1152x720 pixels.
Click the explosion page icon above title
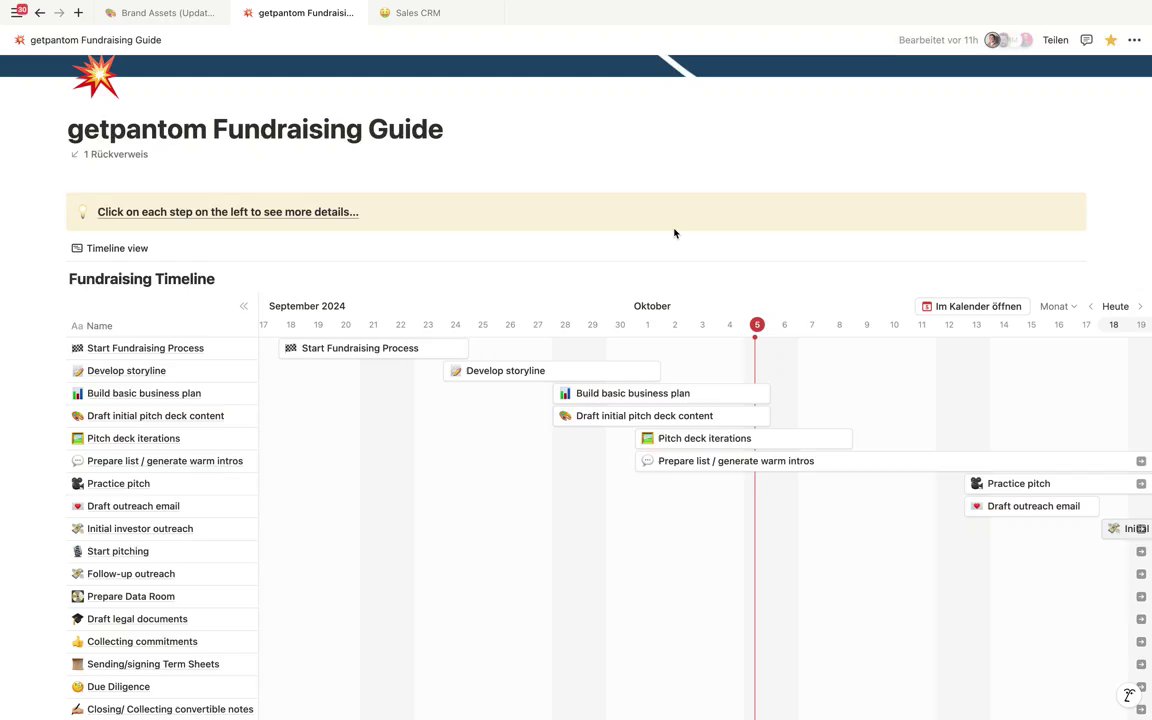(96, 77)
